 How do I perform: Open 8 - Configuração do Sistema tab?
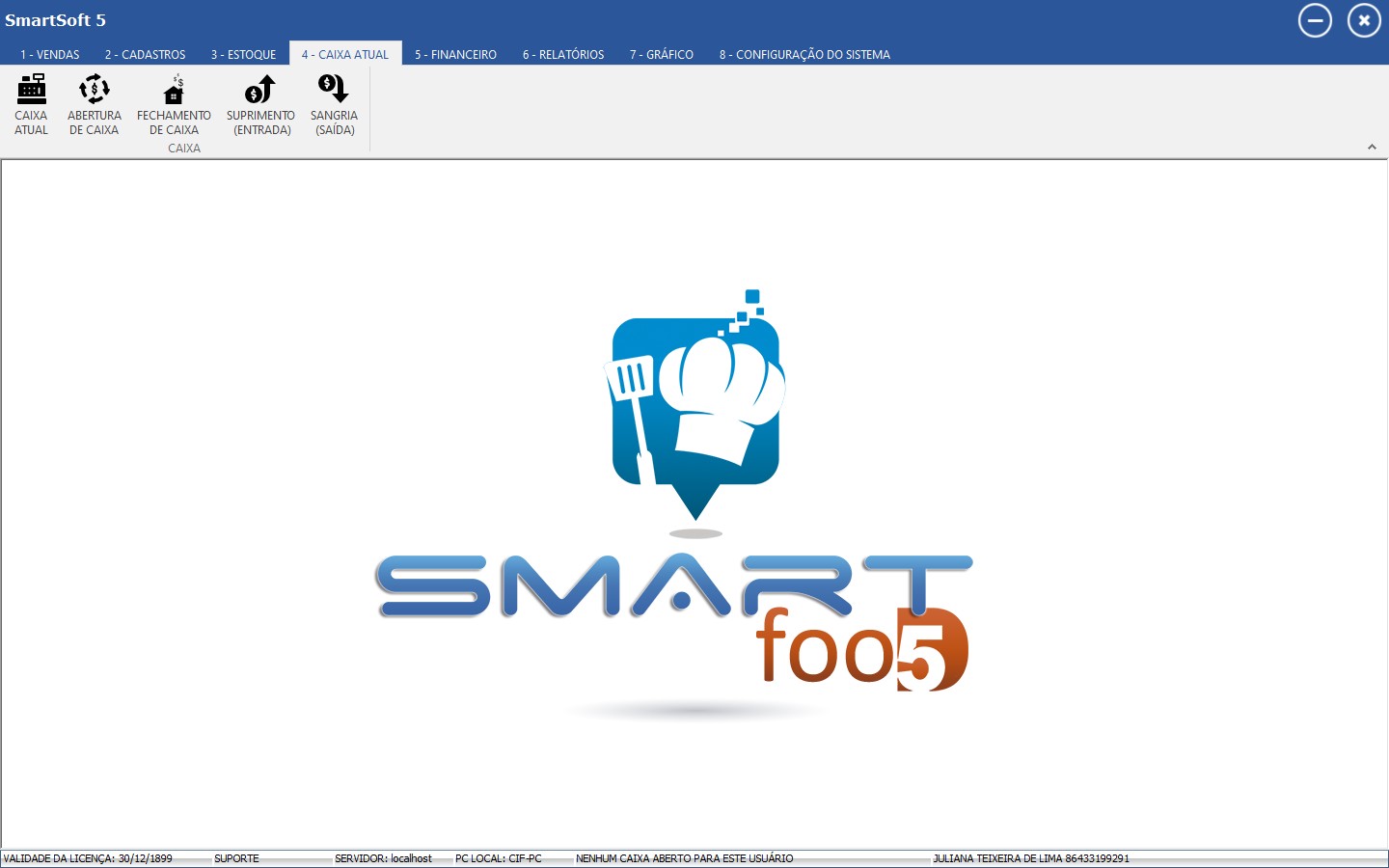point(804,55)
